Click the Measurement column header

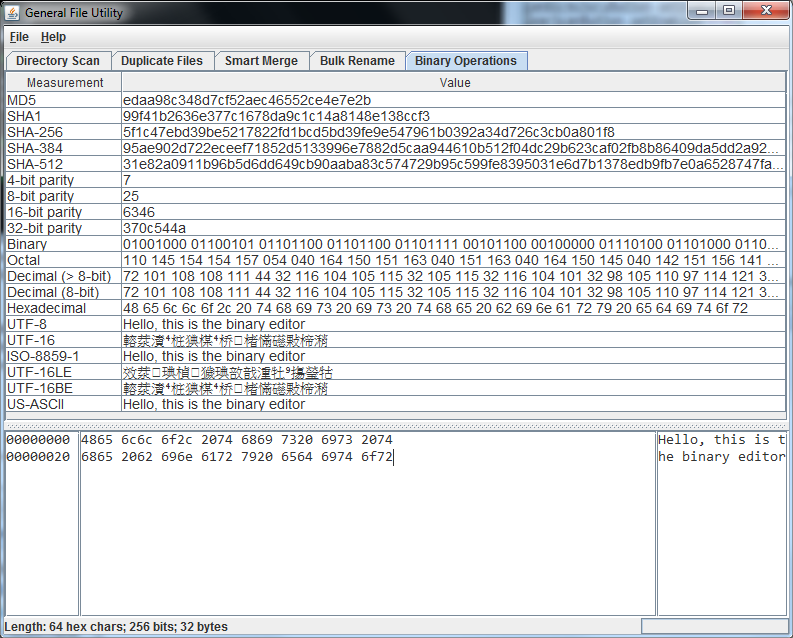coord(64,83)
